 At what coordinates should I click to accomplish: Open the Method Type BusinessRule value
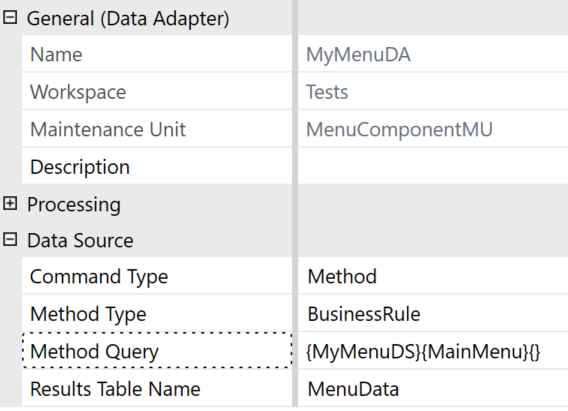pos(433,314)
